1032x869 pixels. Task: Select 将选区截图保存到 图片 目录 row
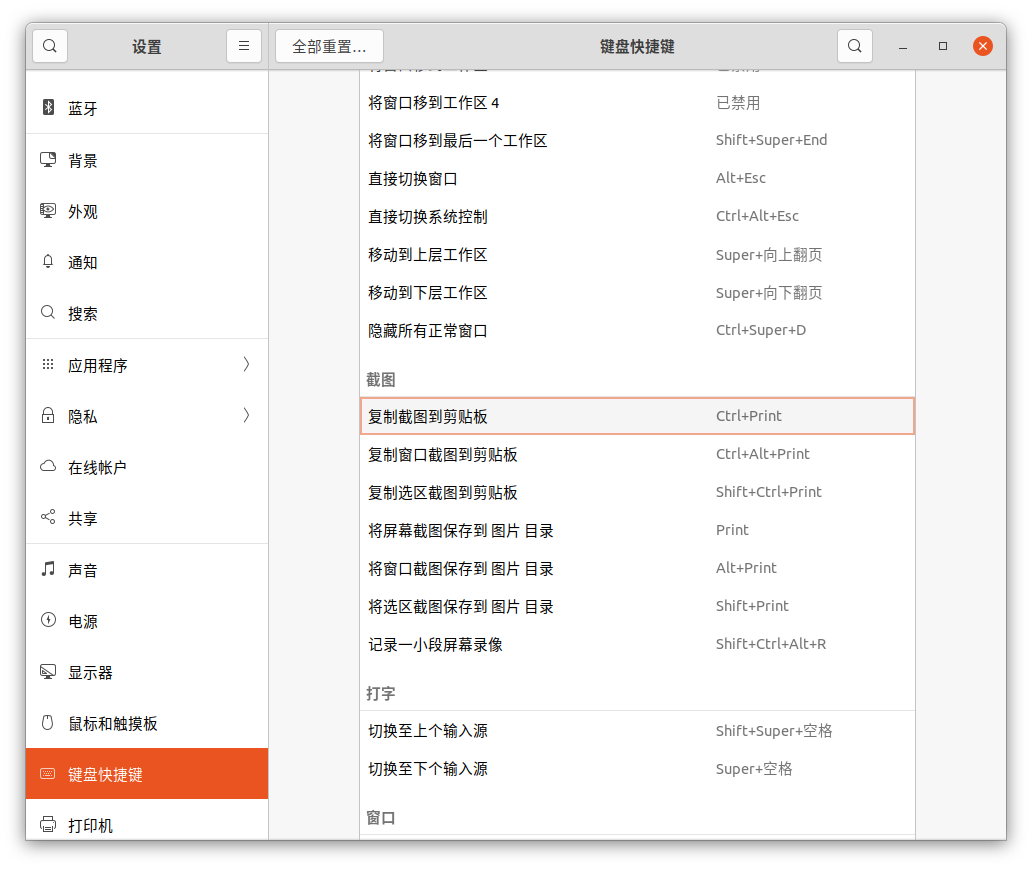637,606
